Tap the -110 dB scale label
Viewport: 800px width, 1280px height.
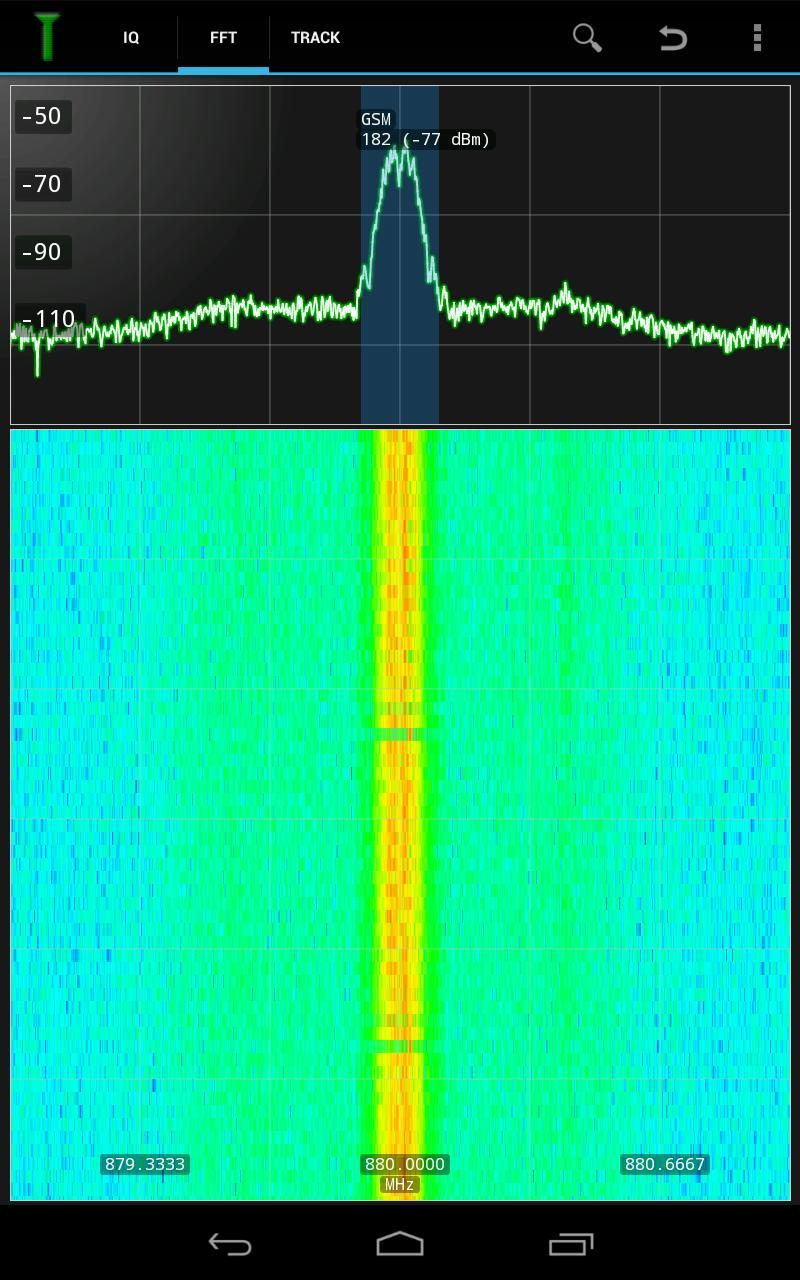point(48,319)
